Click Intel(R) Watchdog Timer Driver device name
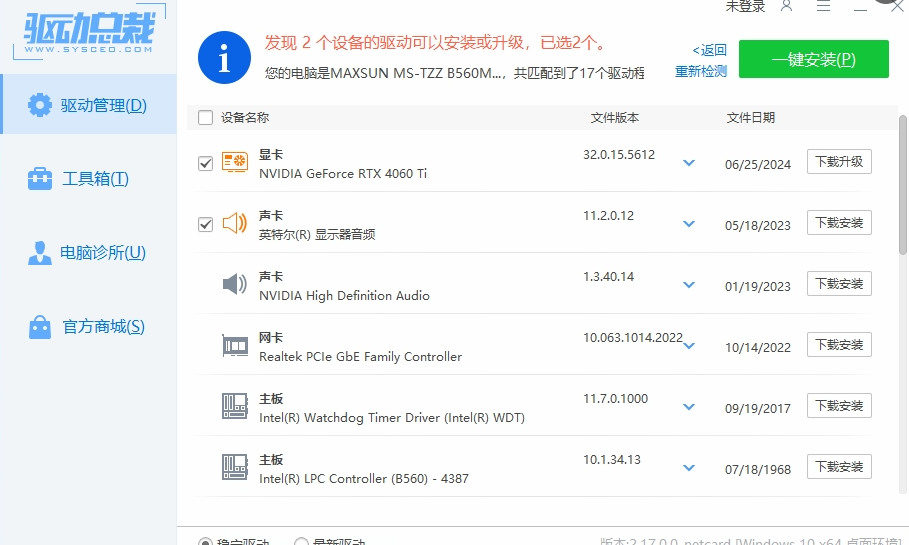909x545 pixels. [391, 417]
